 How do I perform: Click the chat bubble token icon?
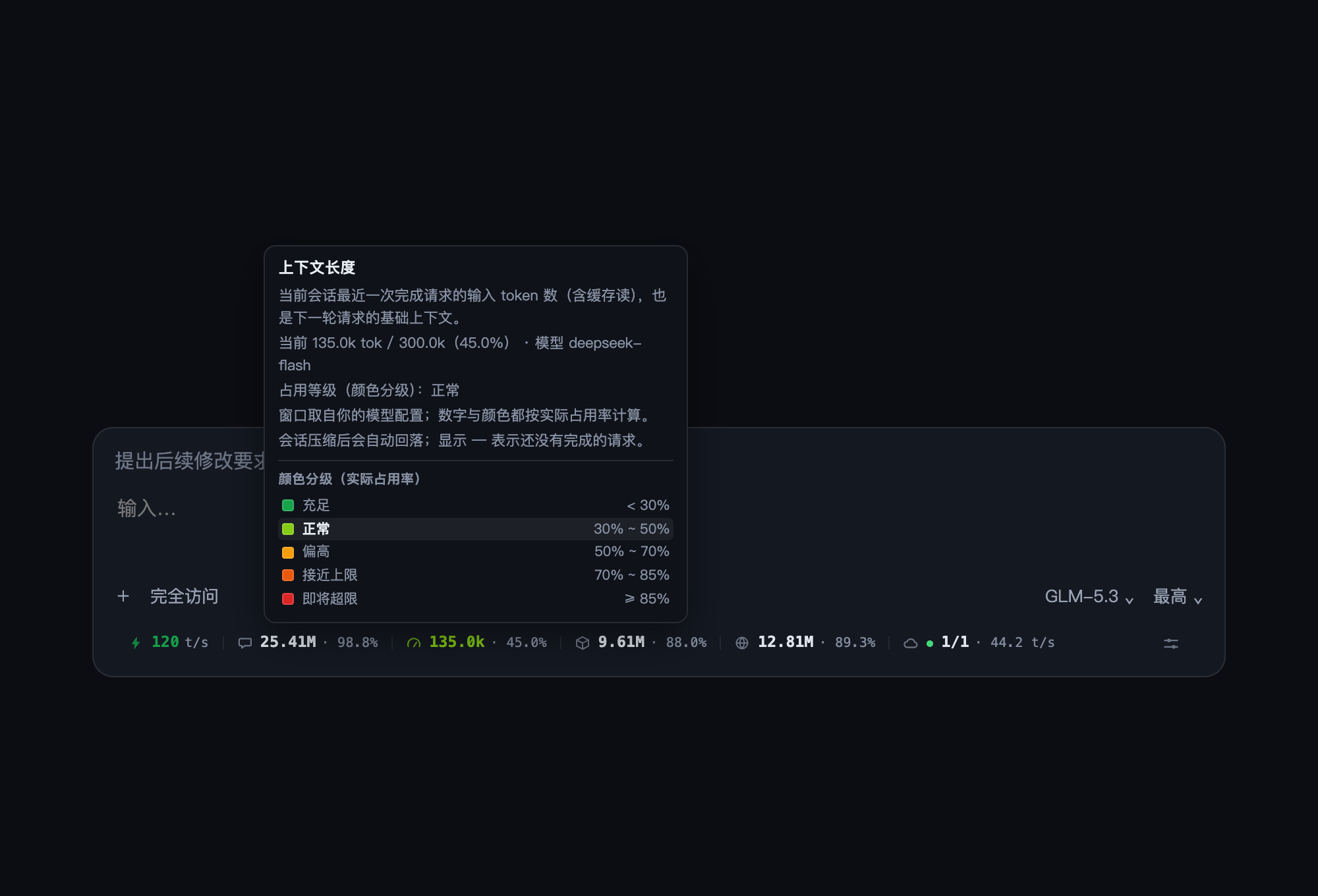tap(245, 643)
